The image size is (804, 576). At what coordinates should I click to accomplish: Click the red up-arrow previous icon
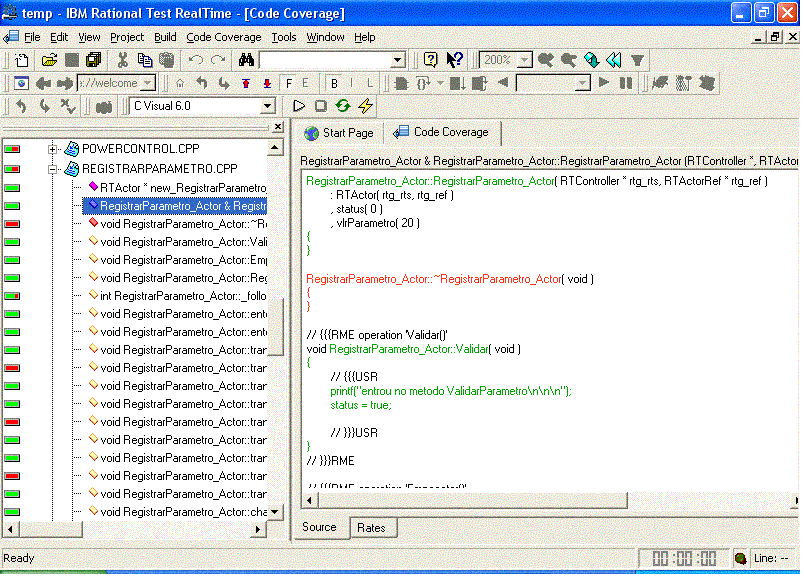click(246, 83)
